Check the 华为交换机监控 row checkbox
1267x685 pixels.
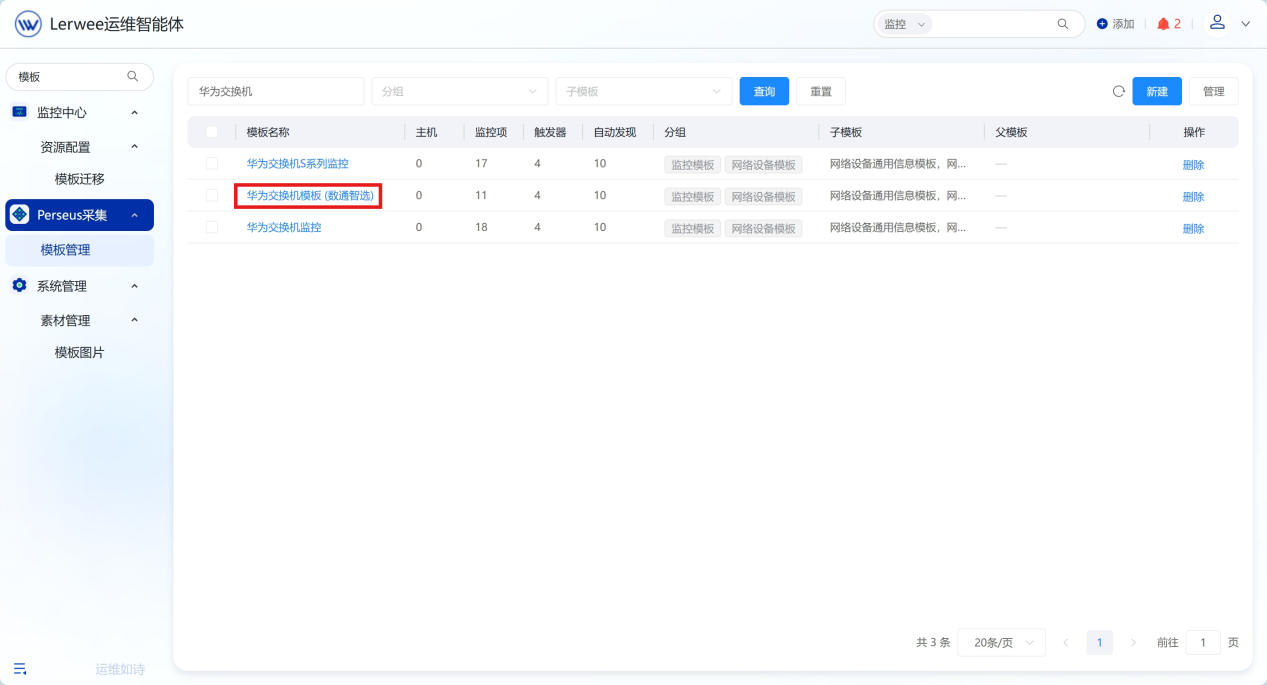(x=212, y=227)
